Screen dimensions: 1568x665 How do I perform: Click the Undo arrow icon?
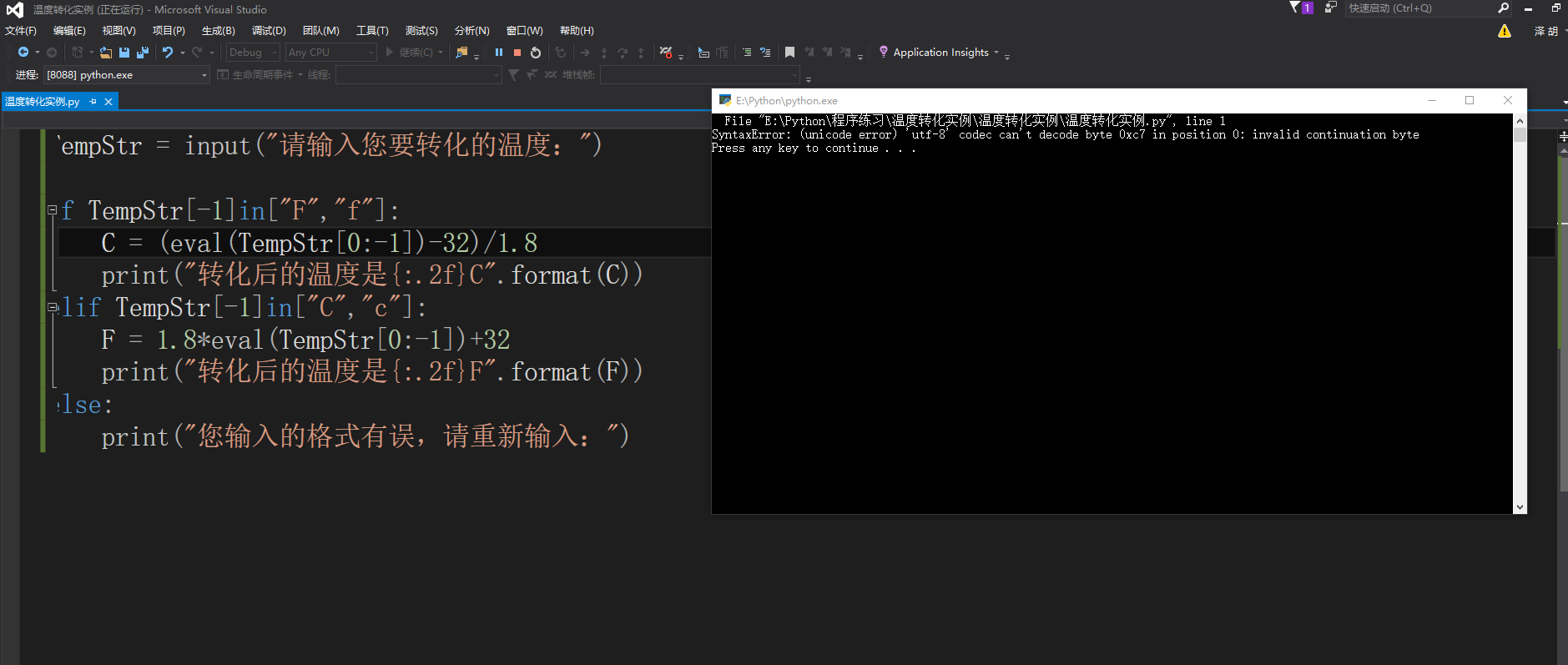168,53
